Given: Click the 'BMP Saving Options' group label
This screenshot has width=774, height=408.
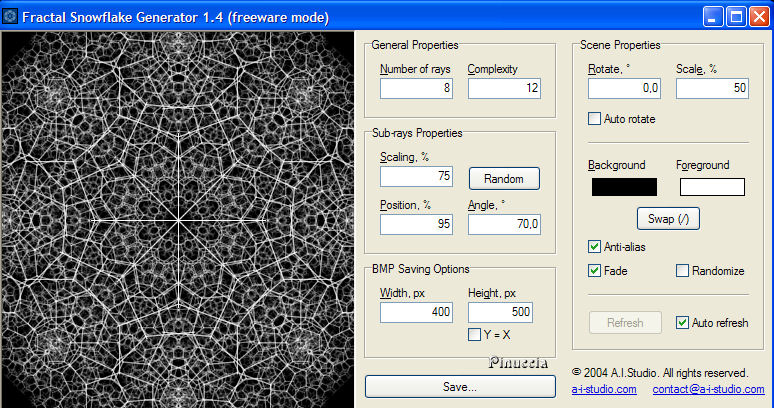Looking at the screenshot, I should (421, 269).
